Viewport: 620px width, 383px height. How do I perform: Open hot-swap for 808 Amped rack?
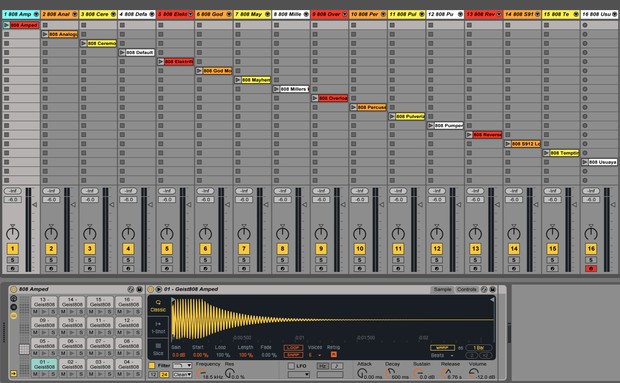[130, 289]
